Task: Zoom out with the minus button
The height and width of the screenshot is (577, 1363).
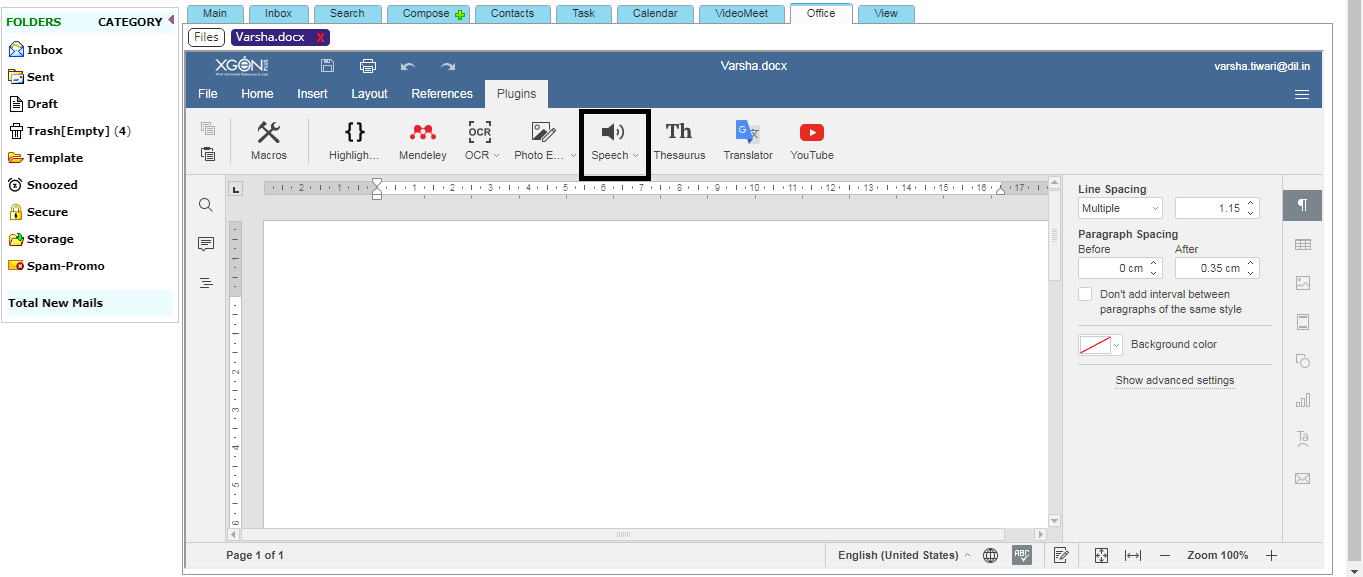Action: coord(1165,555)
